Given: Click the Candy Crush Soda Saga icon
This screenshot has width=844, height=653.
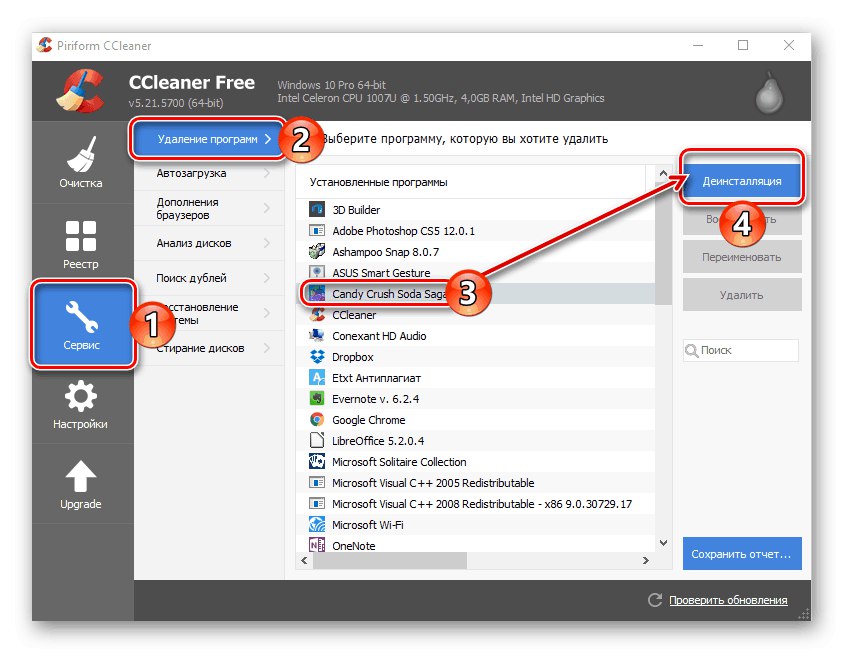Looking at the screenshot, I should (x=316, y=293).
